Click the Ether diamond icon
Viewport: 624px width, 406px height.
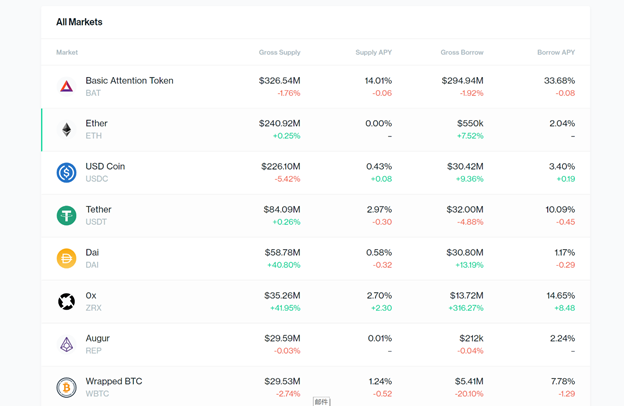coord(66,130)
